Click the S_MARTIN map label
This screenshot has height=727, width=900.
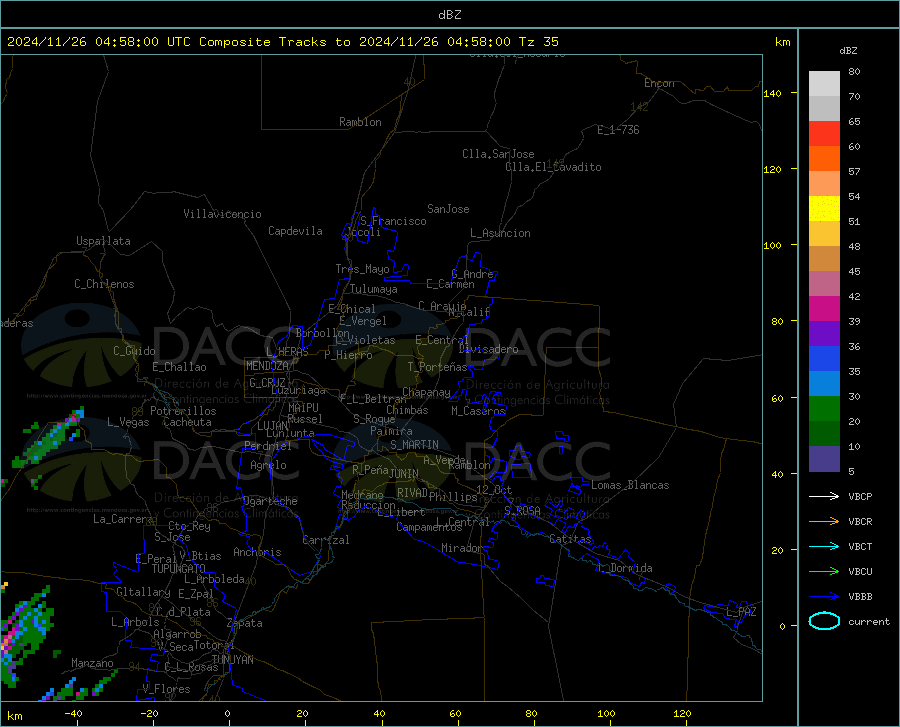coord(414,445)
